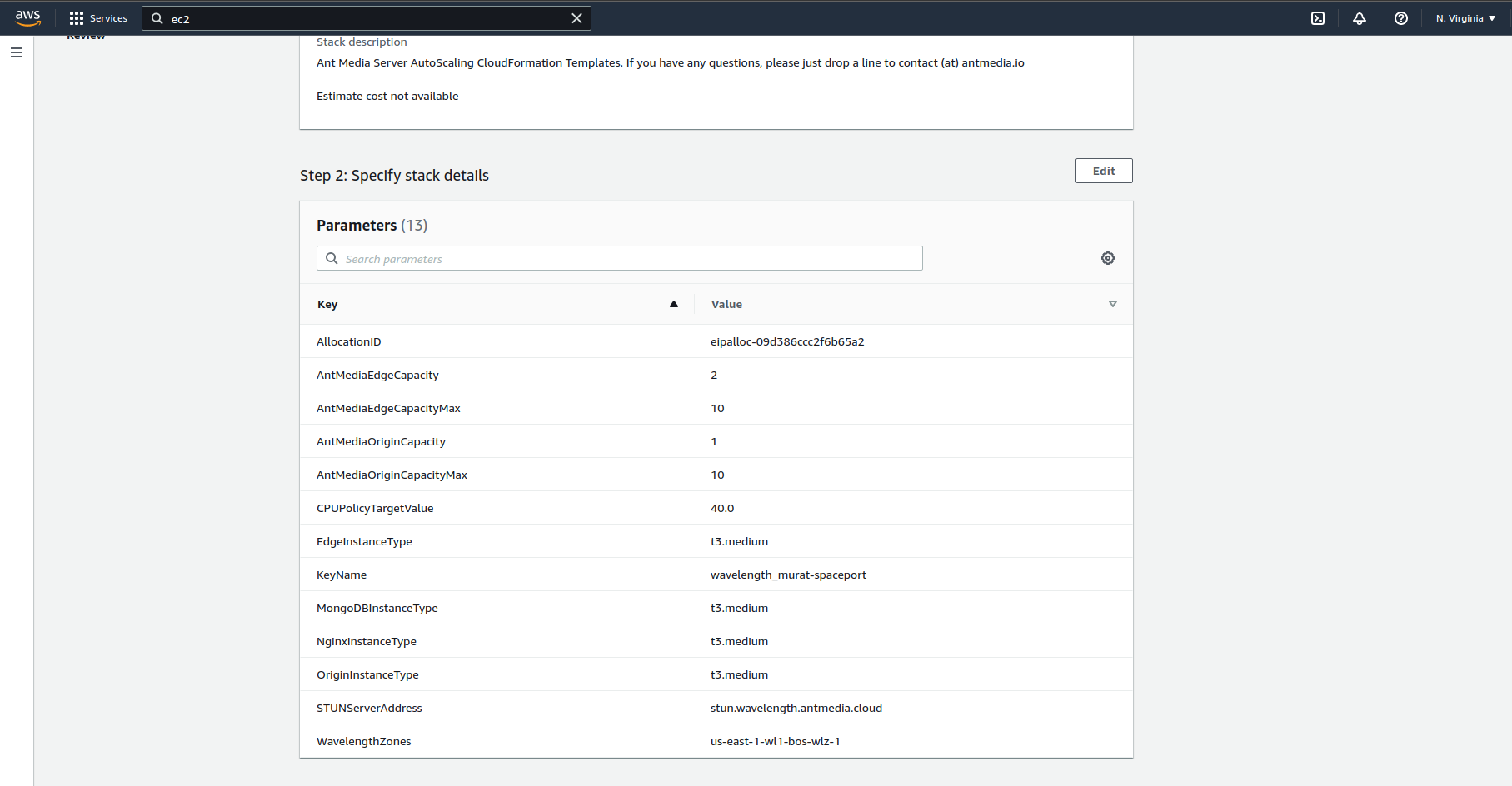Edit Step 2 stack details
This screenshot has width=1512, height=786.
click(x=1104, y=171)
